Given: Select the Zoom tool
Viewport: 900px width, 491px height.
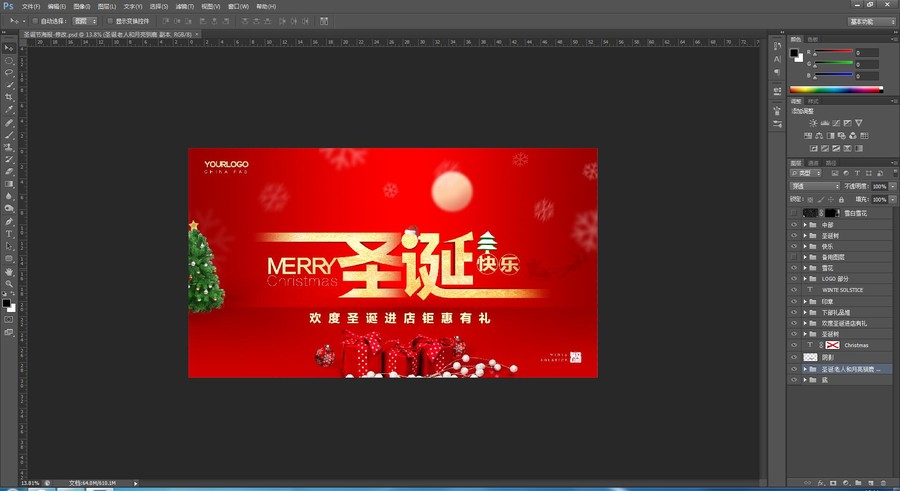Looking at the screenshot, I should click(x=9, y=284).
